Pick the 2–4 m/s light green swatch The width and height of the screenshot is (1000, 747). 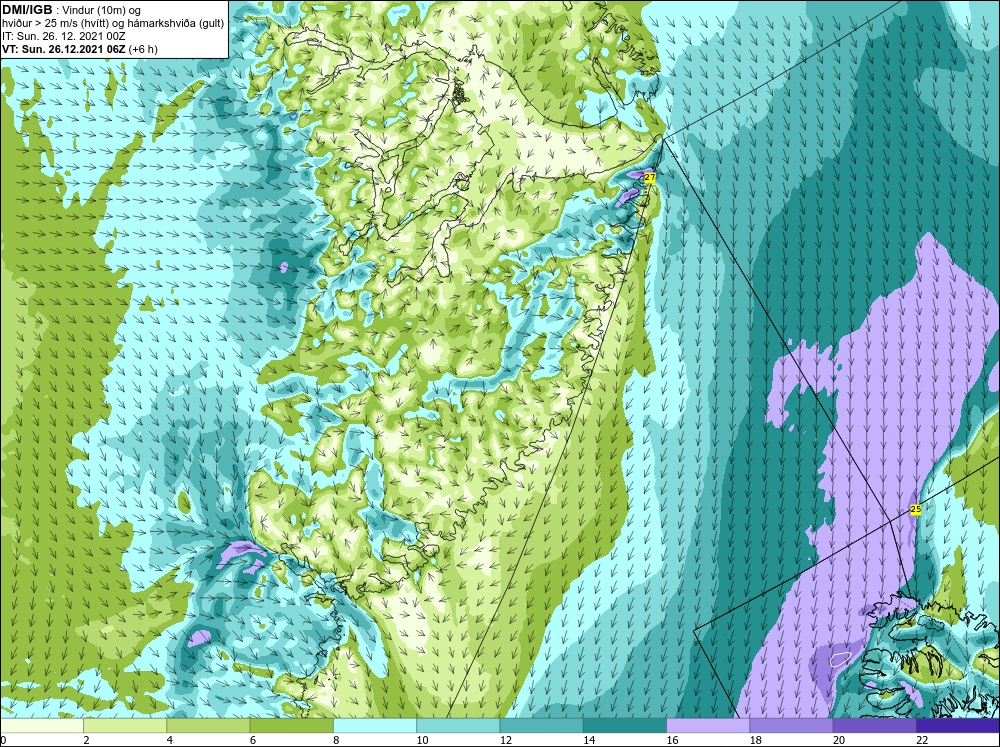coord(125,726)
